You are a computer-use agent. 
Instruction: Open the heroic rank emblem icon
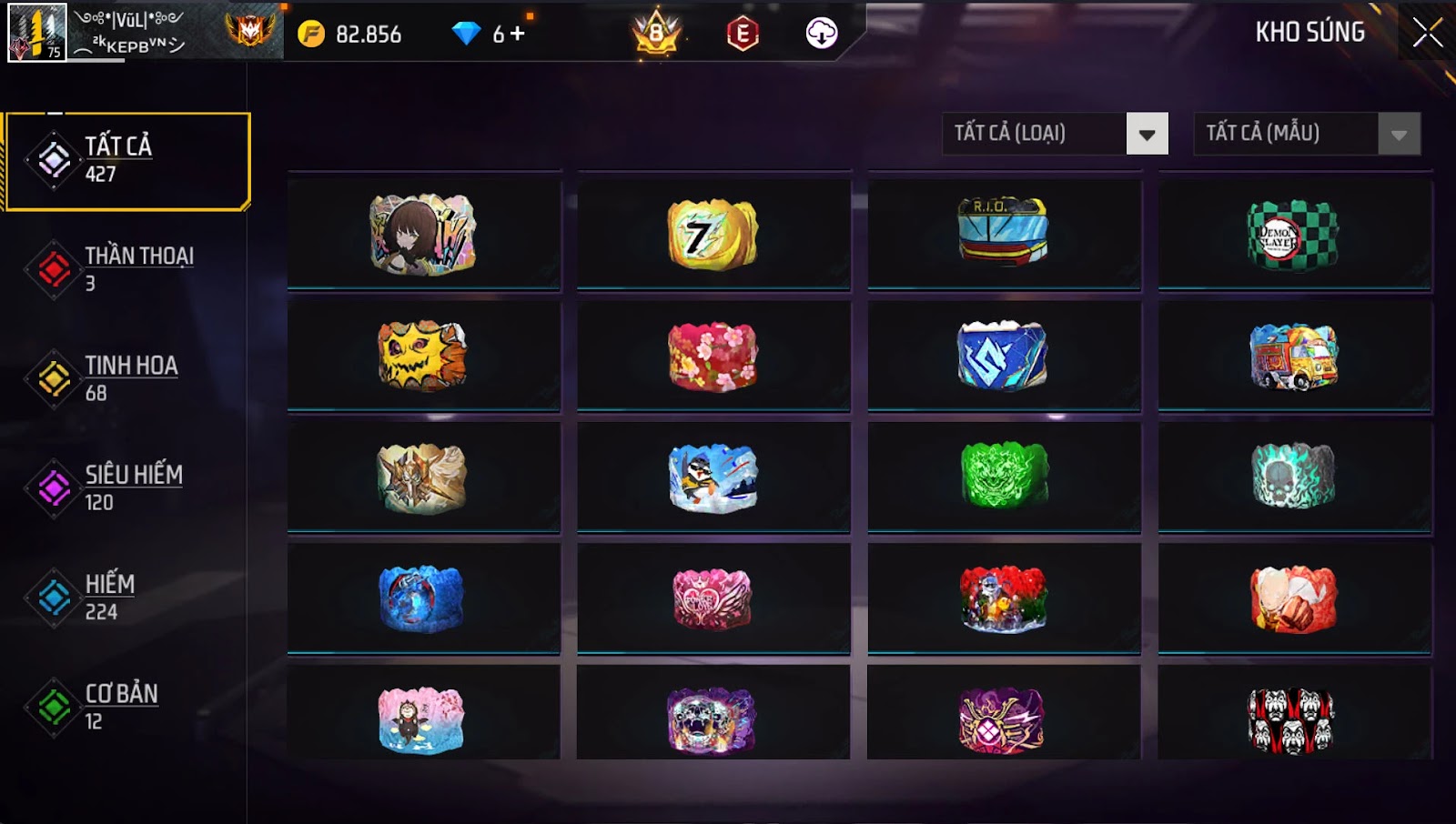pos(250,32)
